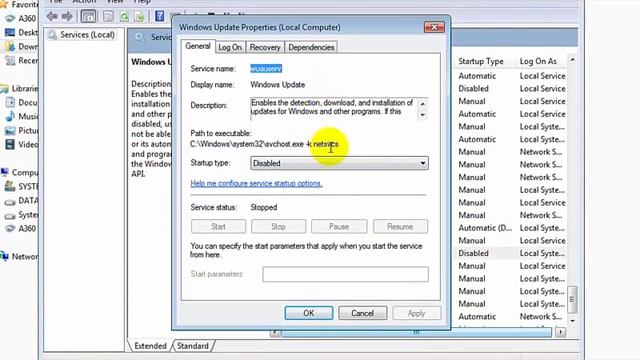
Task: Click the Stop service button
Action: 278,227
